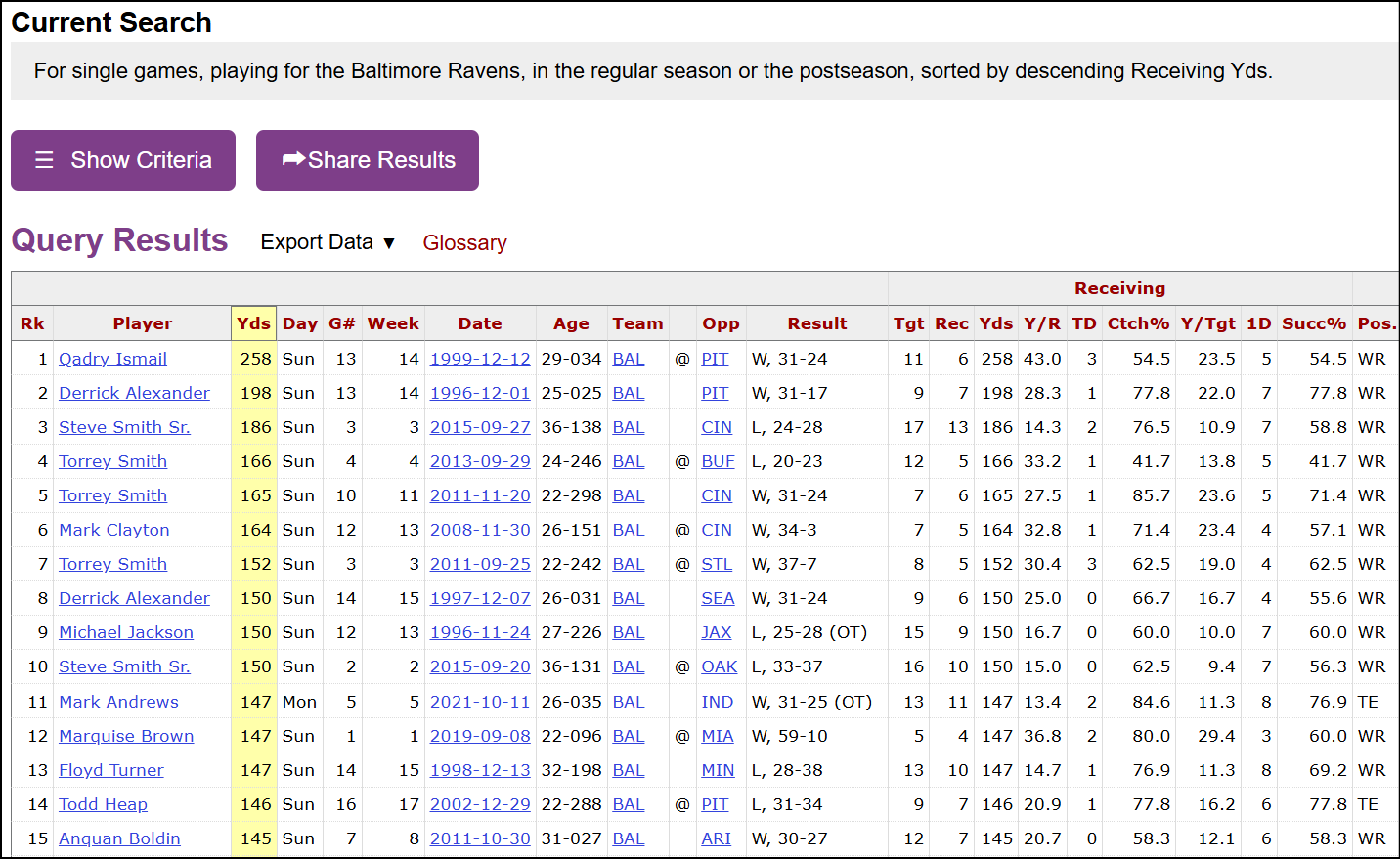
Task: Open Qadry Ismail player page
Action: coord(112,359)
